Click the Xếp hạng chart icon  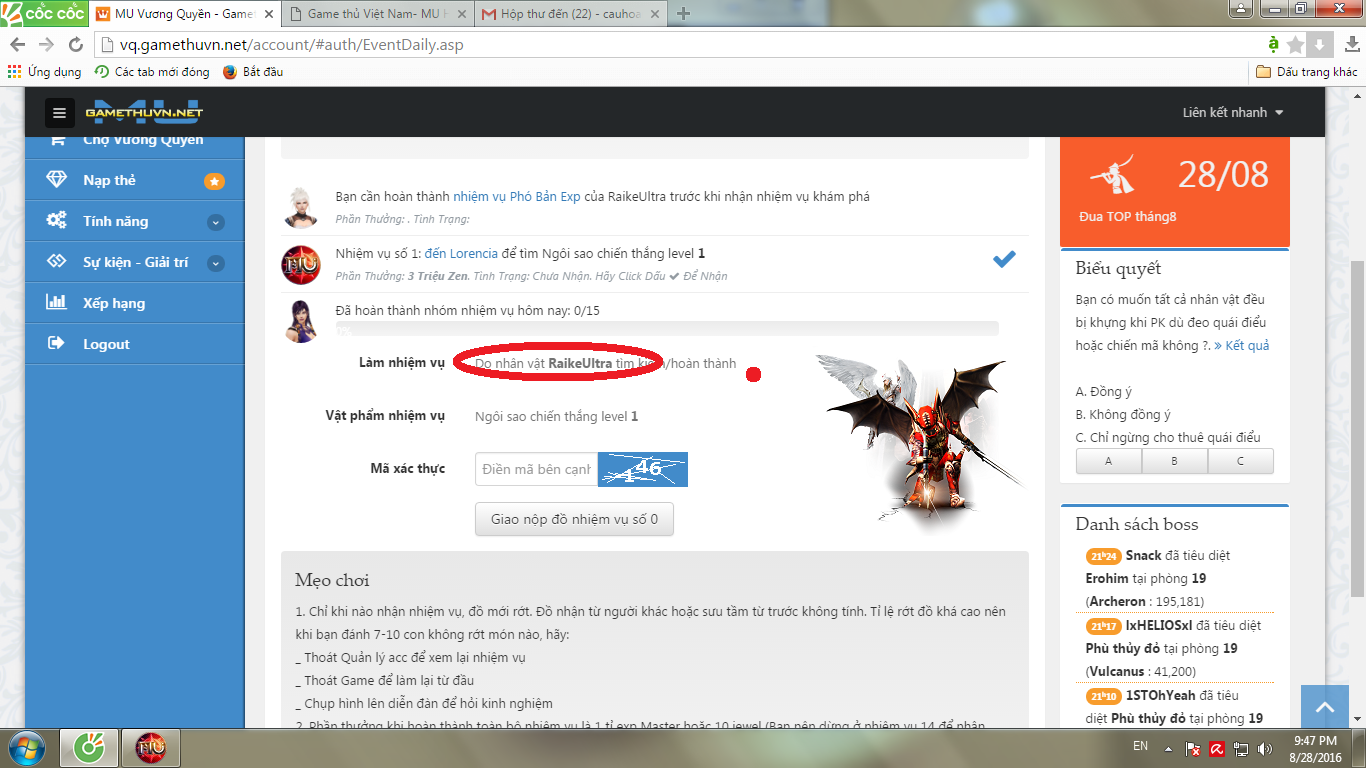[56, 303]
